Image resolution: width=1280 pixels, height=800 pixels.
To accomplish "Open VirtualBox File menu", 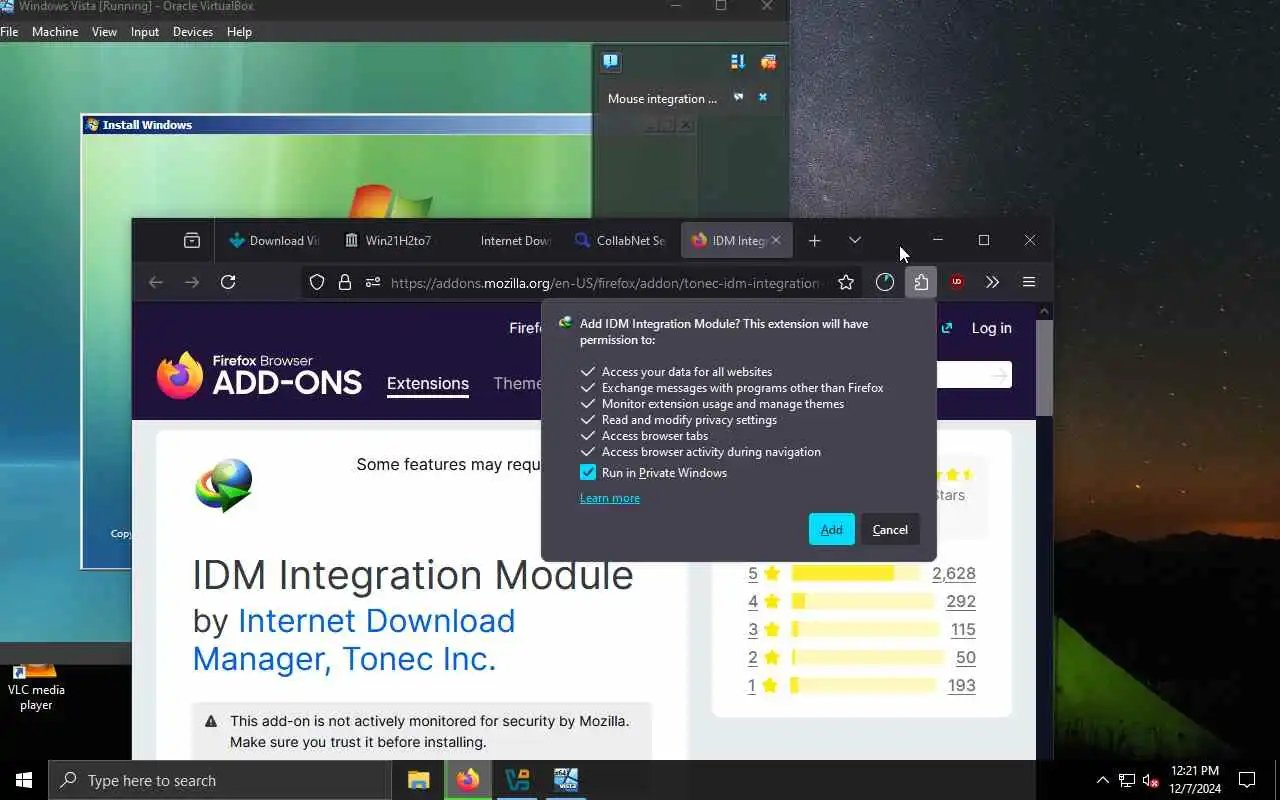I will (9, 32).
